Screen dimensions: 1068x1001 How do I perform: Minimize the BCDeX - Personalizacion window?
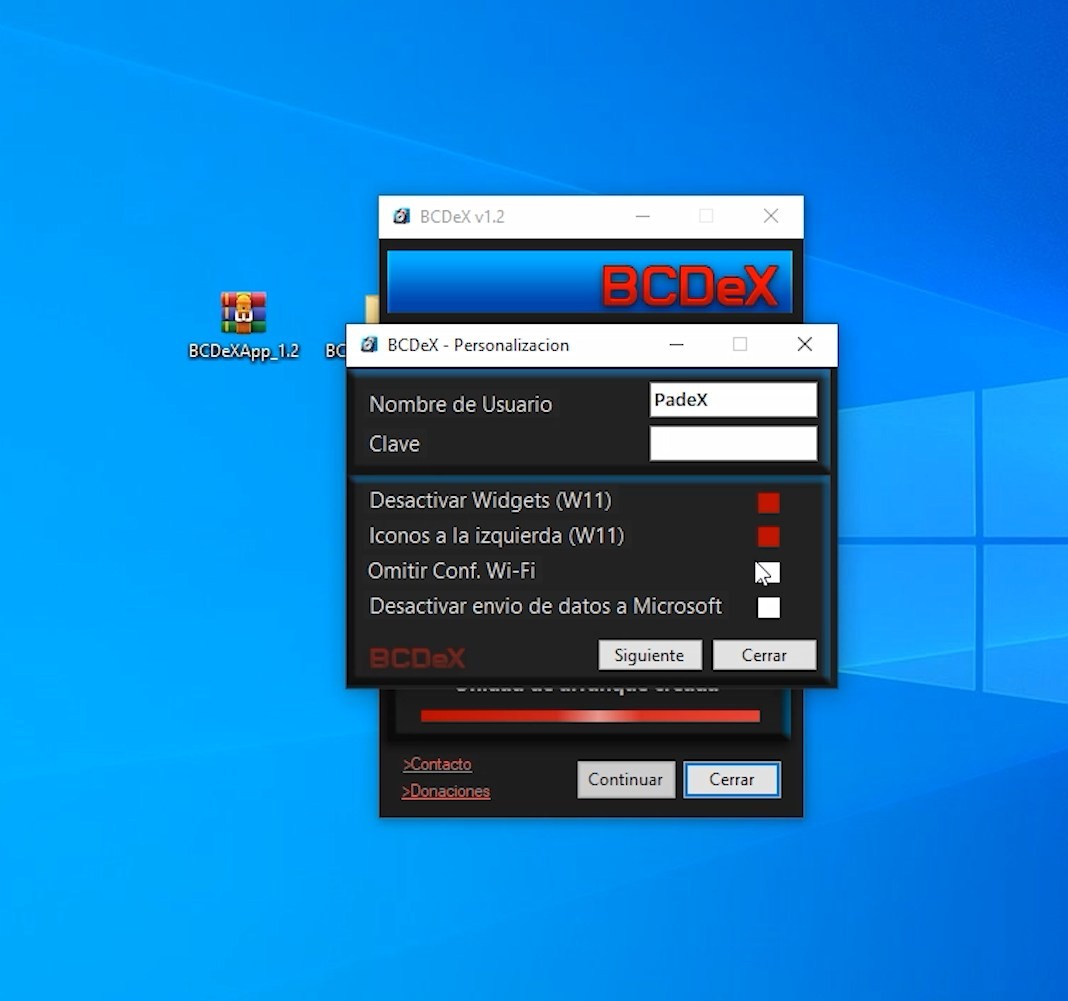[x=677, y=345]
